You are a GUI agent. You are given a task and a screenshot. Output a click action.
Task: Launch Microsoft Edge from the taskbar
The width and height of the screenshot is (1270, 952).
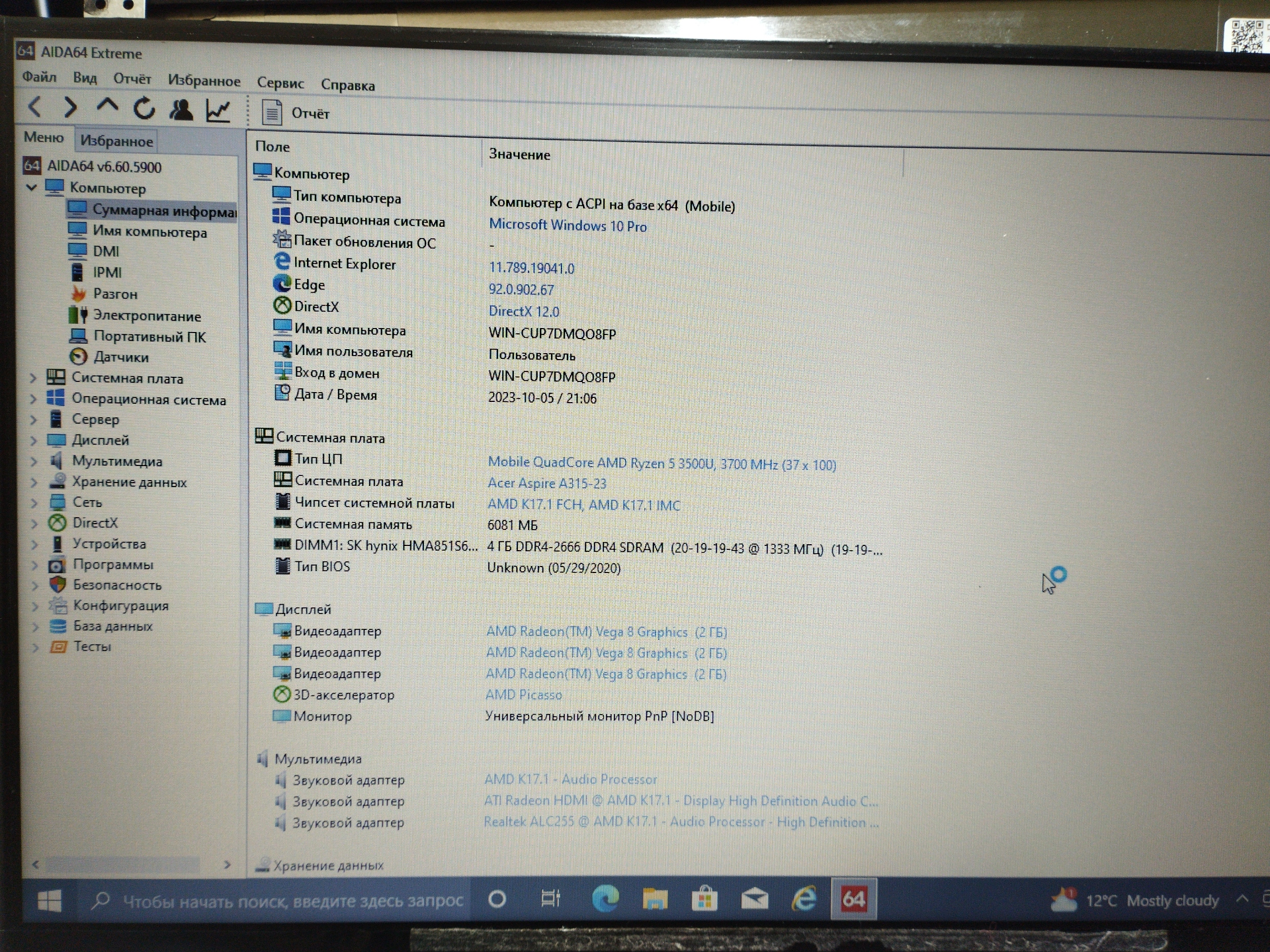point(605,898)
